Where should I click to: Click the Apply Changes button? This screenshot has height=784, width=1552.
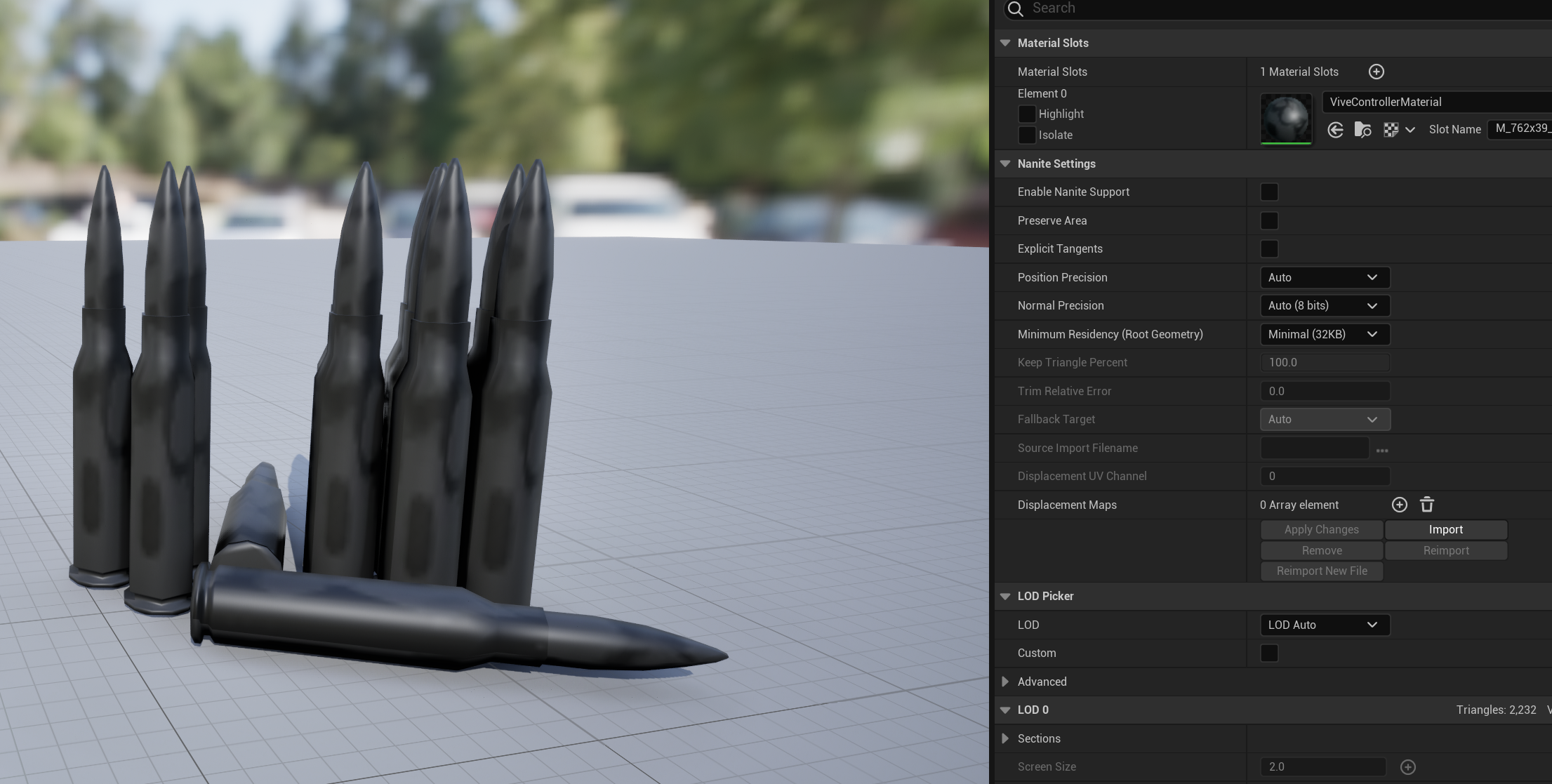1321,529
